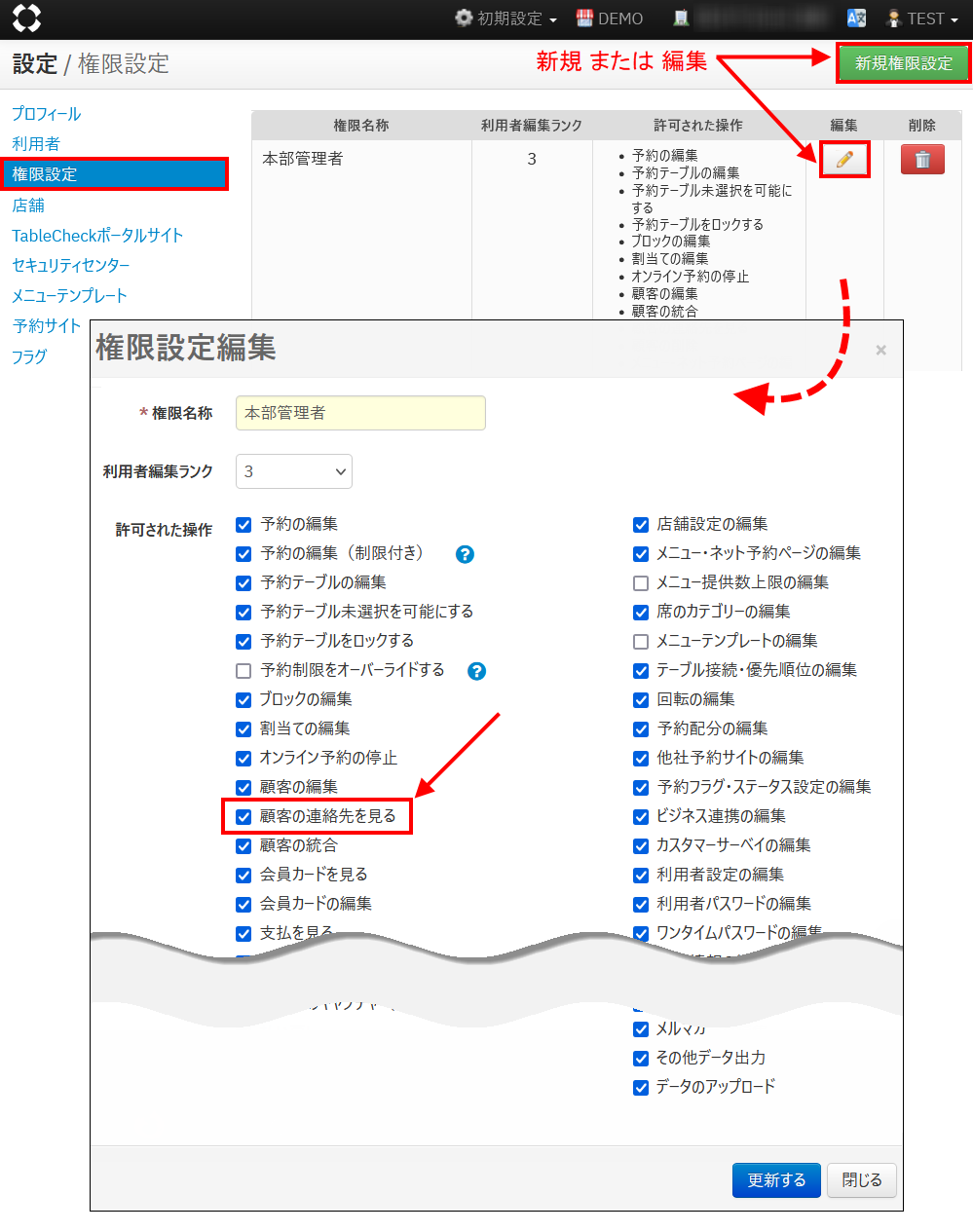Enable the 予約制限をオーバーライドする checkbox
This screenshot has height=1232, width=973.
[x=244, y=671]
